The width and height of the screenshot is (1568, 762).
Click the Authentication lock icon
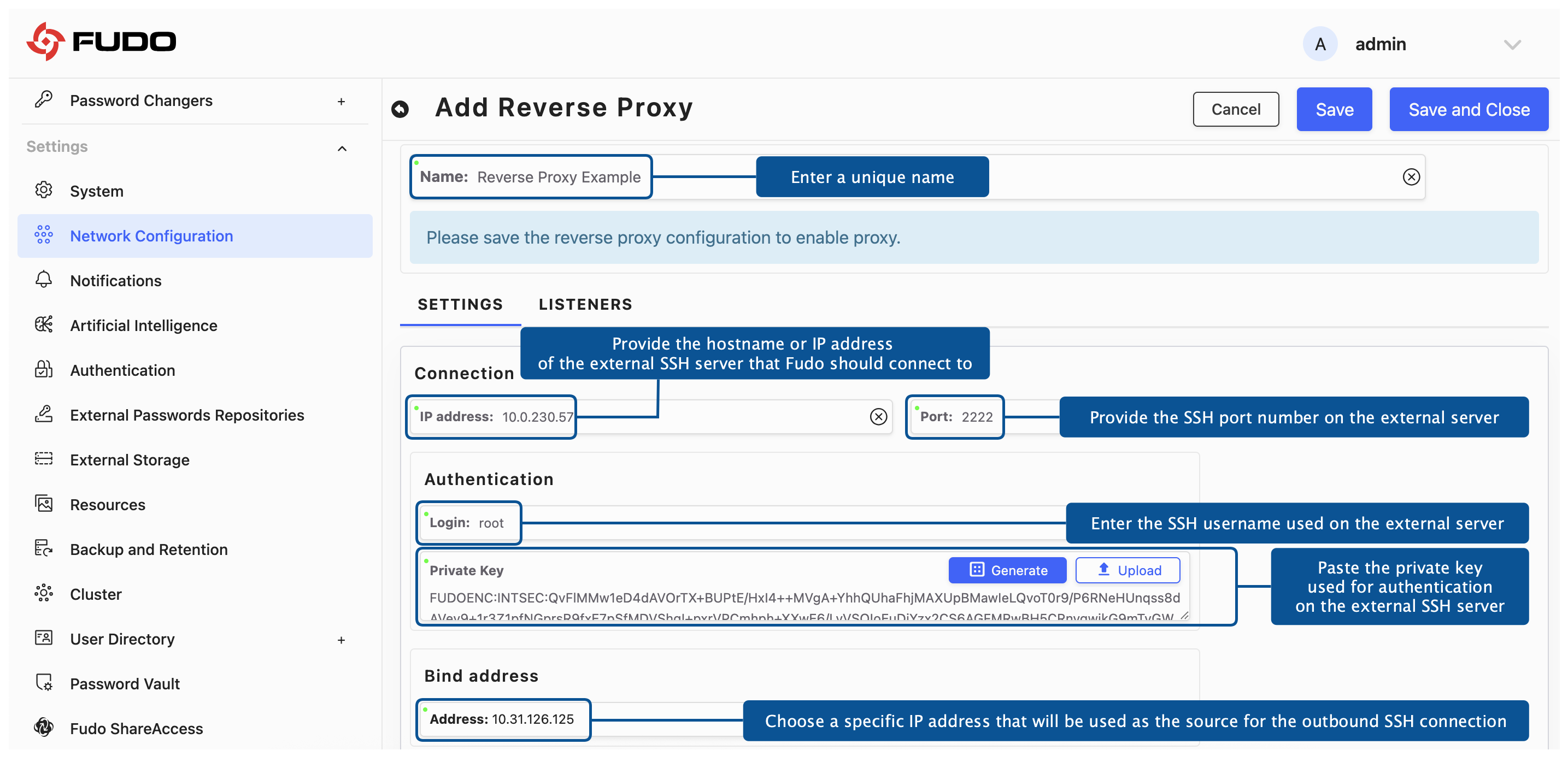[x=44, y=370]
